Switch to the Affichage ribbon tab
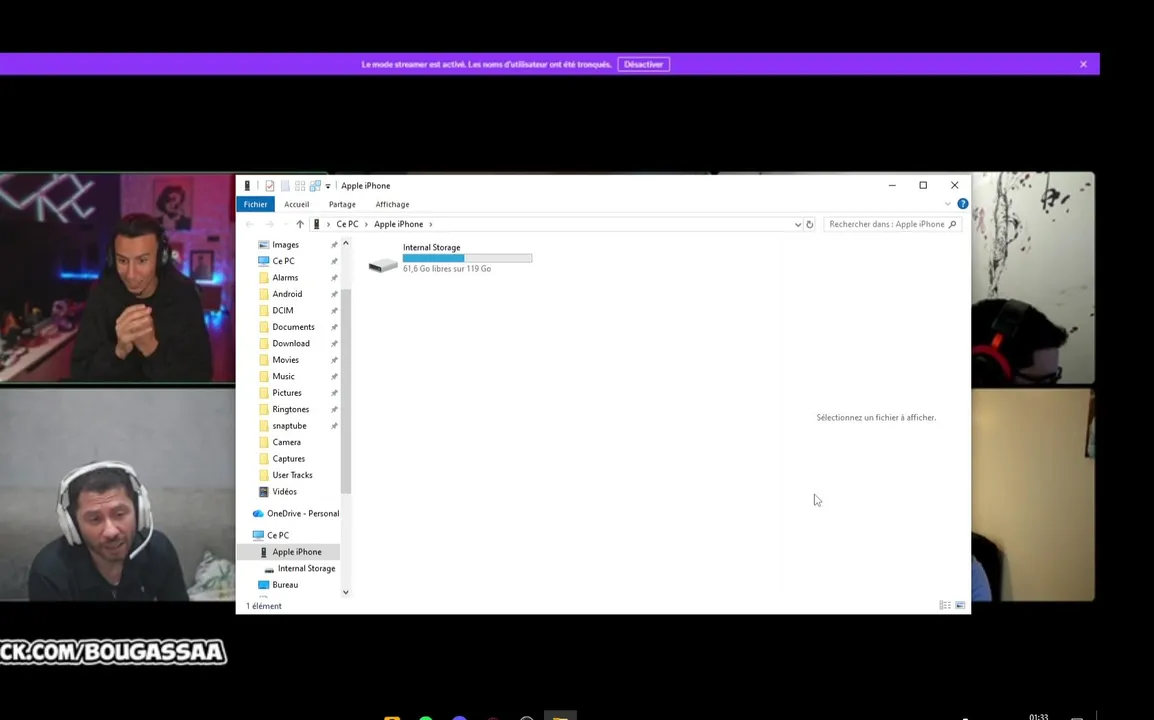Image resolution: width=1154 pixels, height=720 pixels. coord(392,205)
